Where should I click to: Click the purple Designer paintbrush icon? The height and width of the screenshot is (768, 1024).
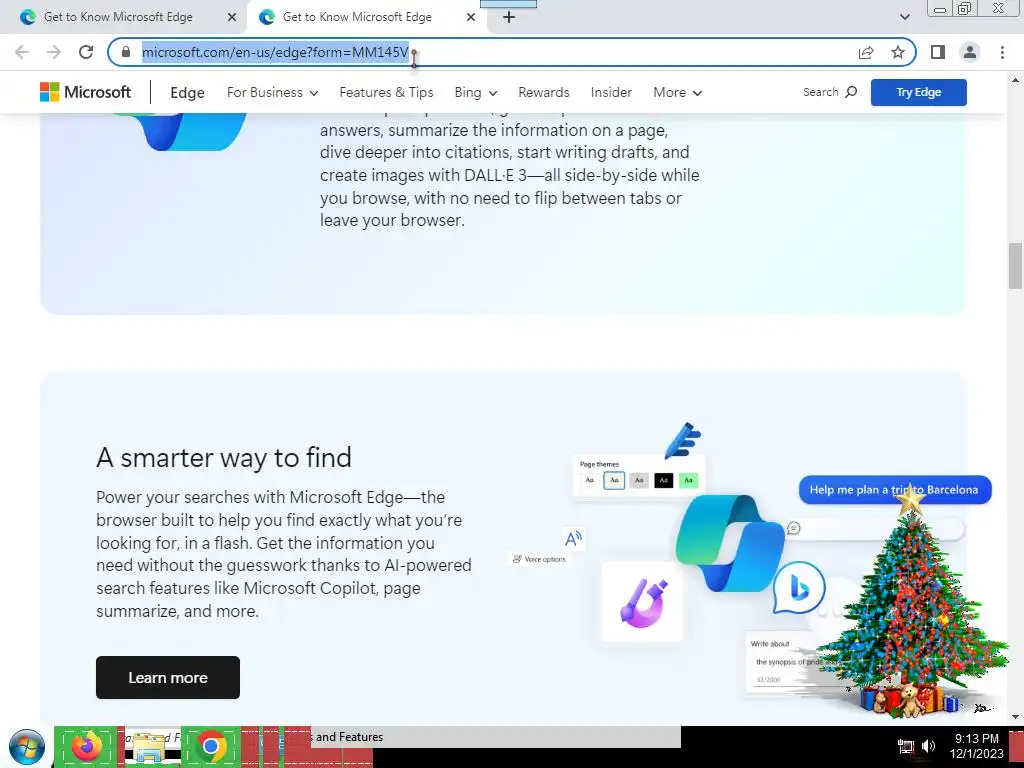pyautogui.click(x=643, y=602)
